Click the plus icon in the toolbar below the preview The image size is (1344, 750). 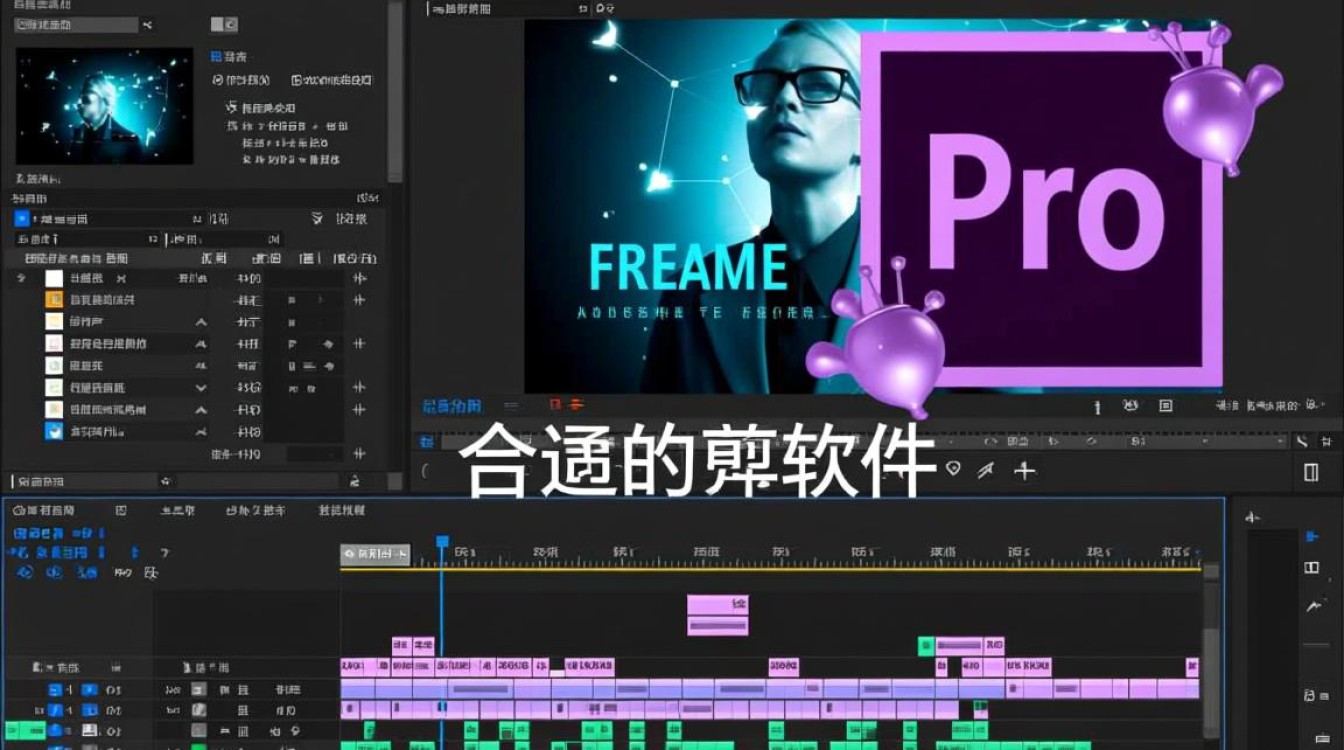pyautogui.click(x=1025, y=470)
